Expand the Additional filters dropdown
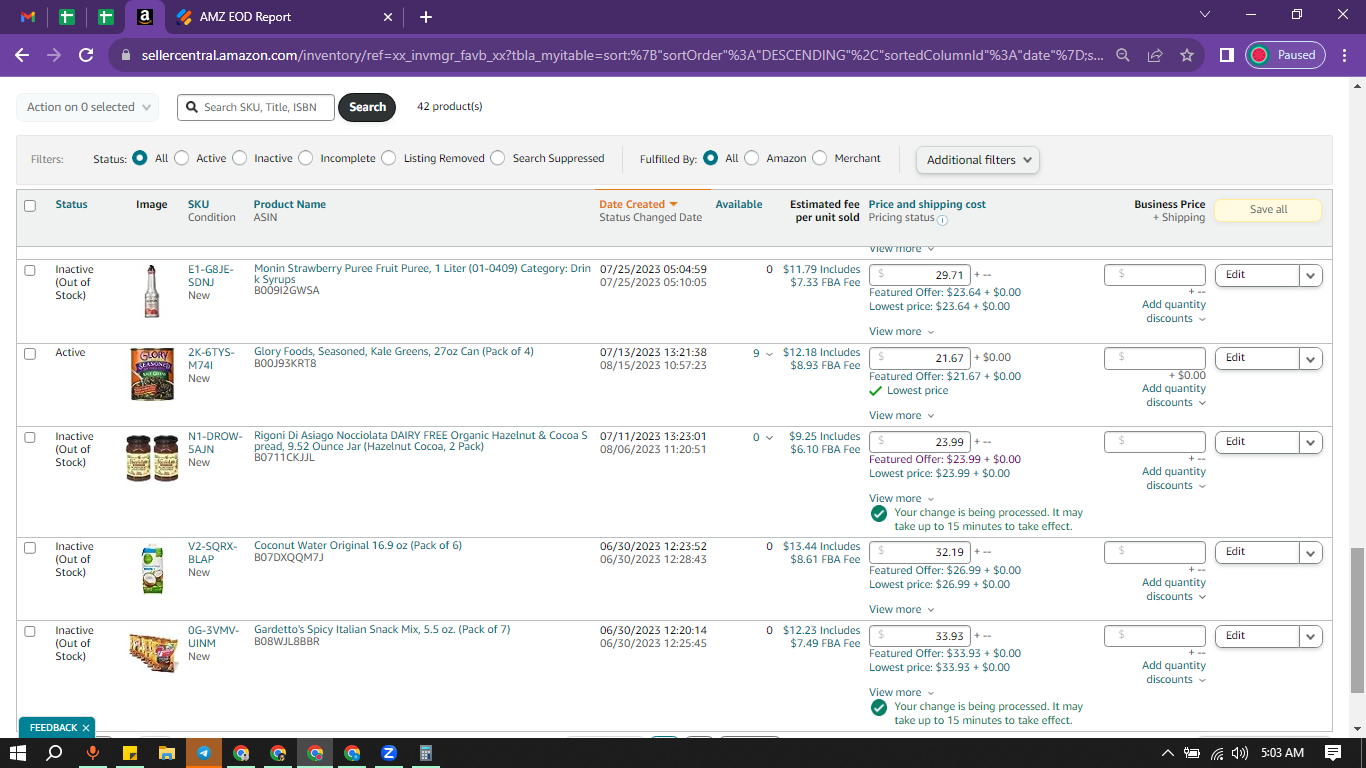Image resolution: width=1366 pixels, height=768 pixels. 978,160
